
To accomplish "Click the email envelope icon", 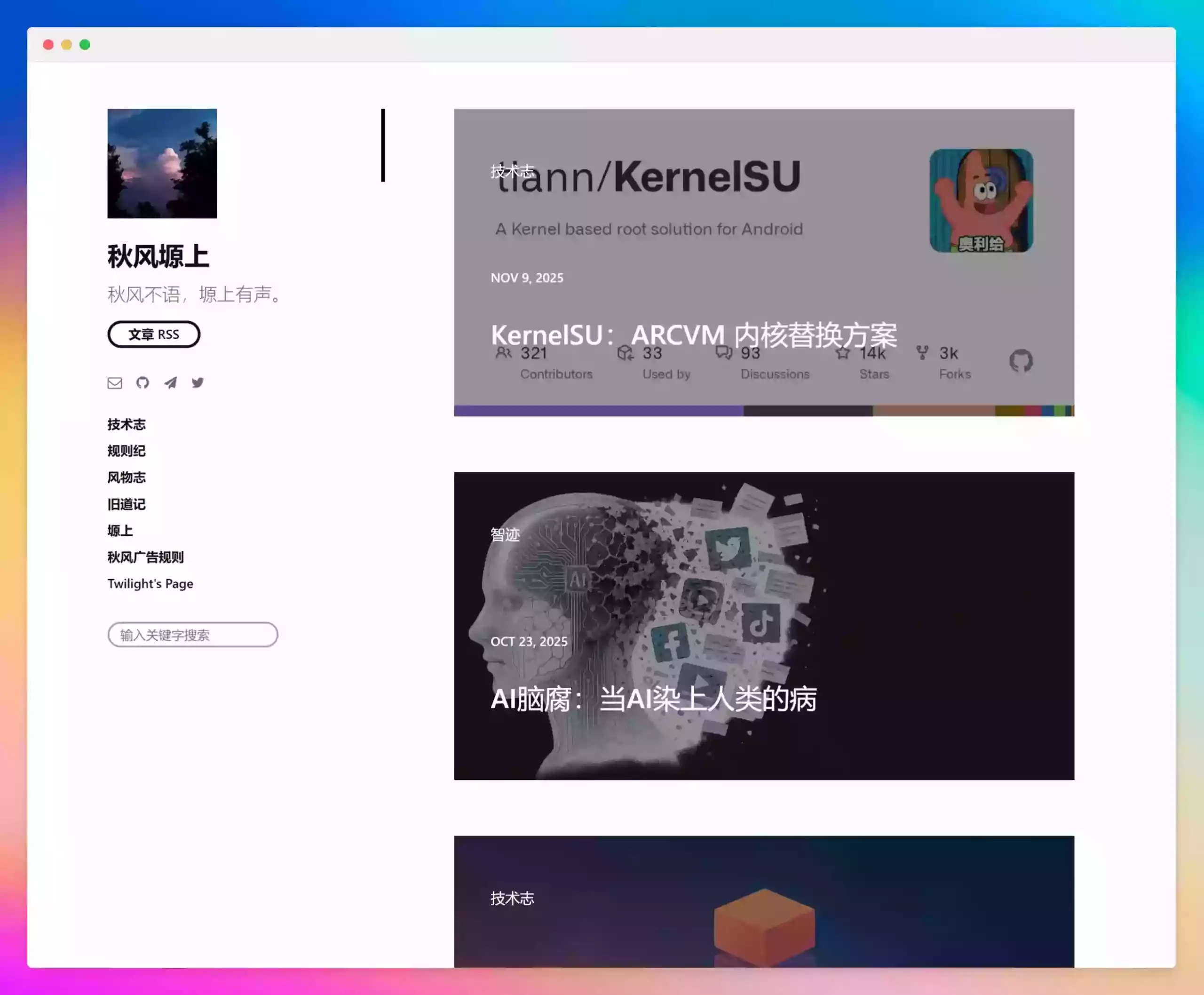I will [x=115, y=383].
